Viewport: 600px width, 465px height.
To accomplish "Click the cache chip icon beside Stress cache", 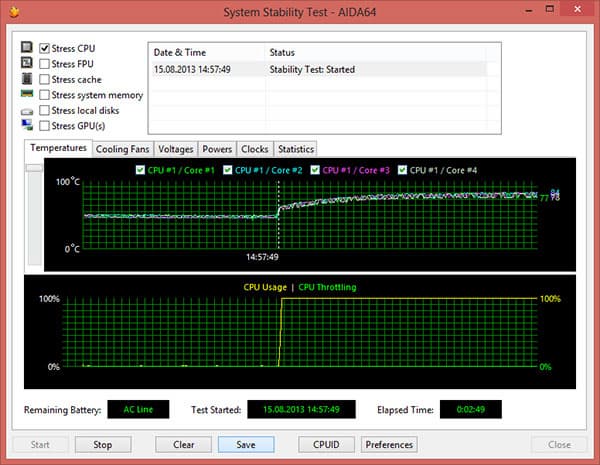I will coord(26,78).
